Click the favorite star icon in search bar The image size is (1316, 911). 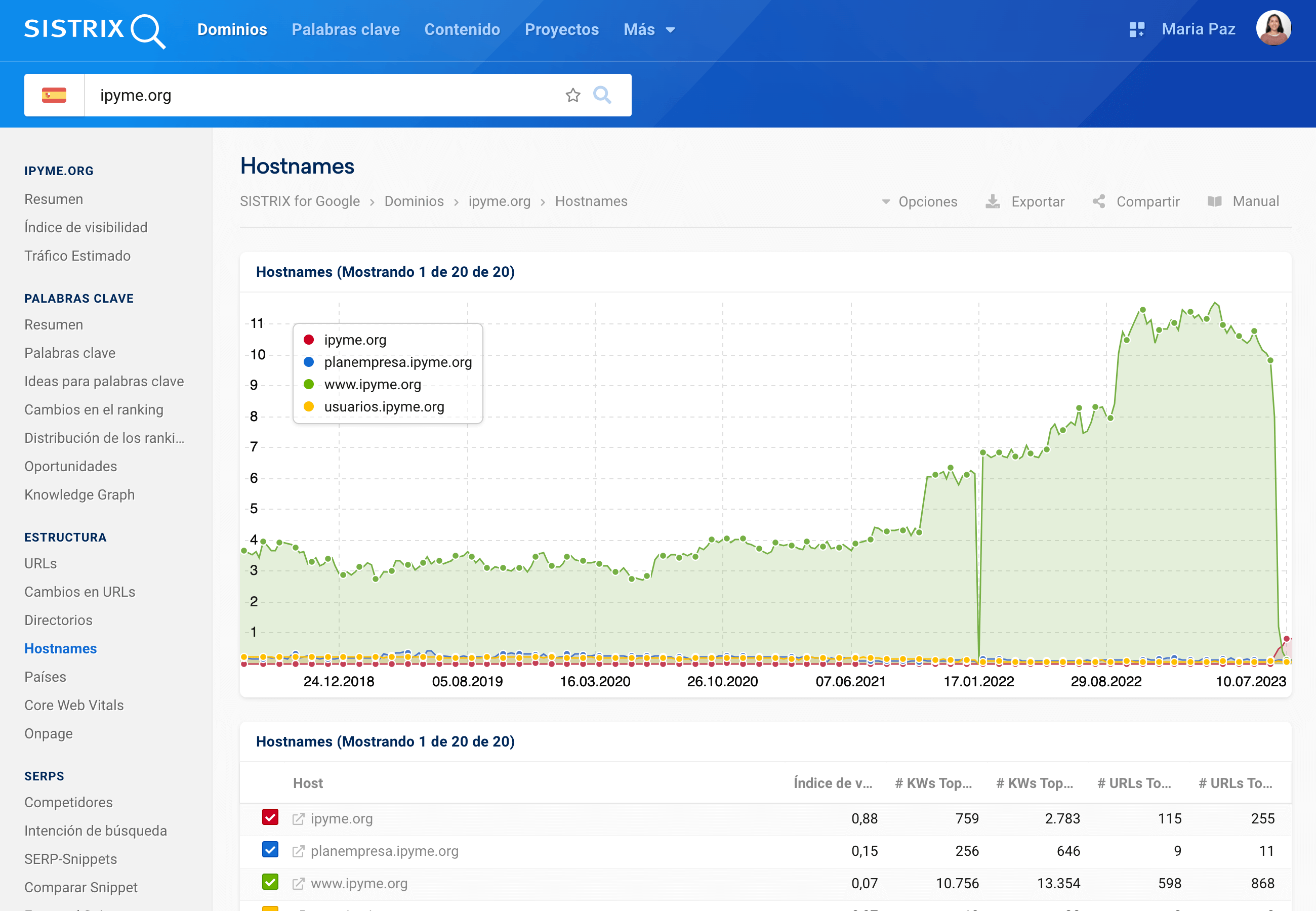pos(572,95)
